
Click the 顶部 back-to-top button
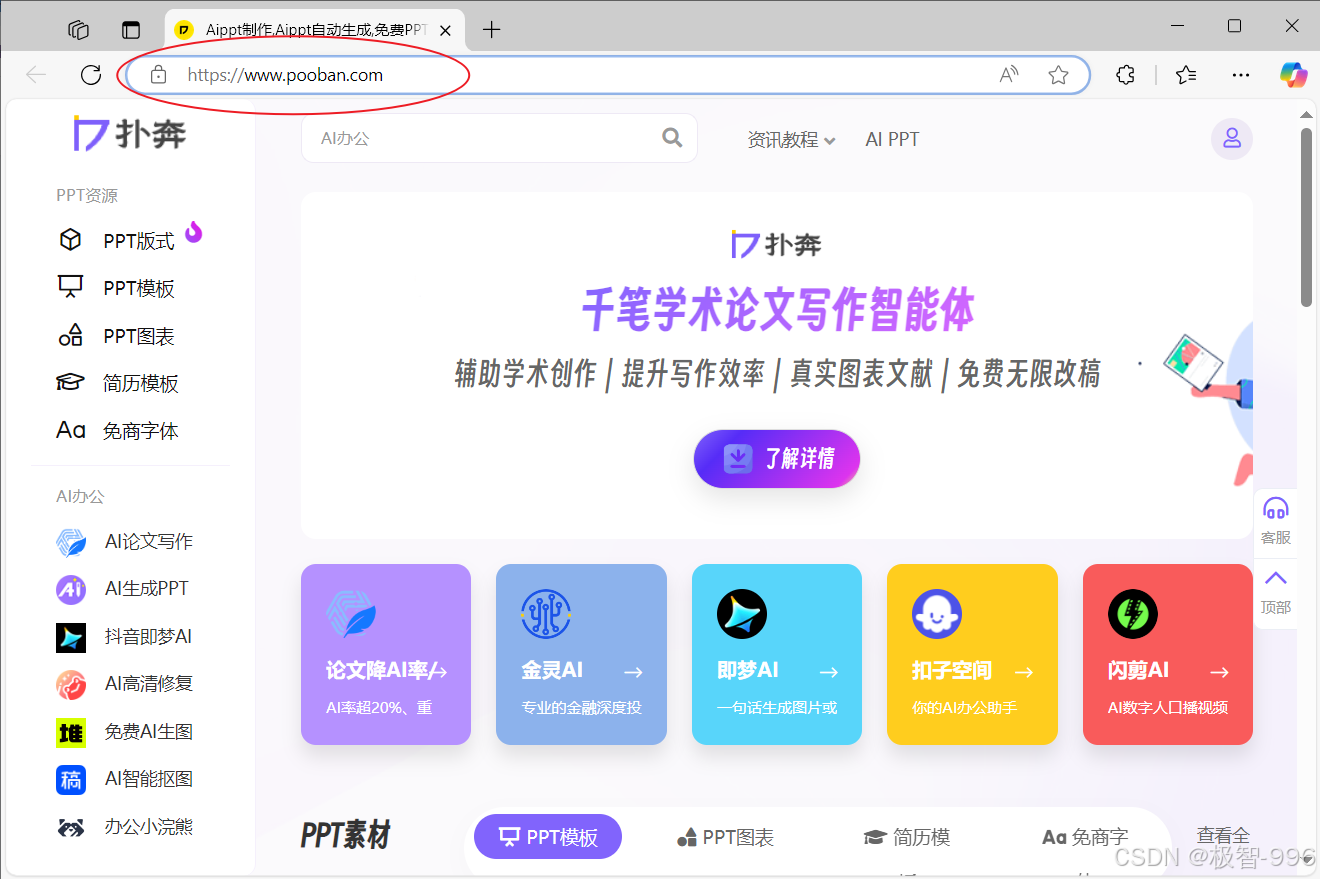(x=1276, y=591)
